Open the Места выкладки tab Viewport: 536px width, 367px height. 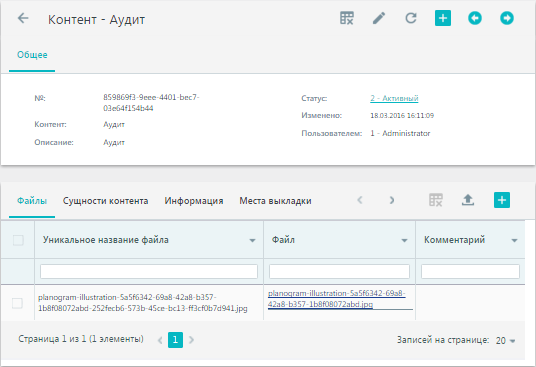click(275, 201)
